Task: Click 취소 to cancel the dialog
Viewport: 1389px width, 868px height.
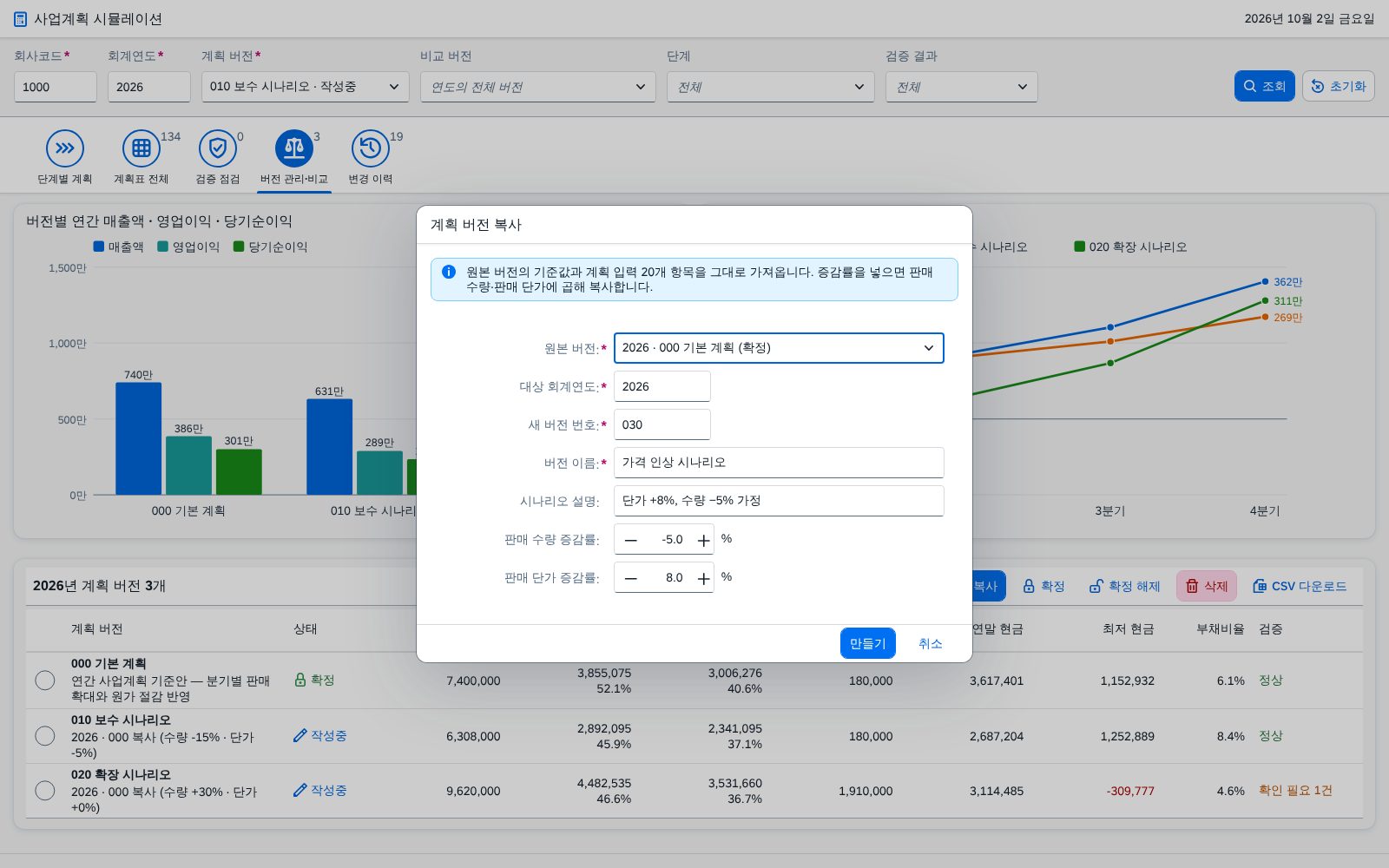Action: click(931, 643)
